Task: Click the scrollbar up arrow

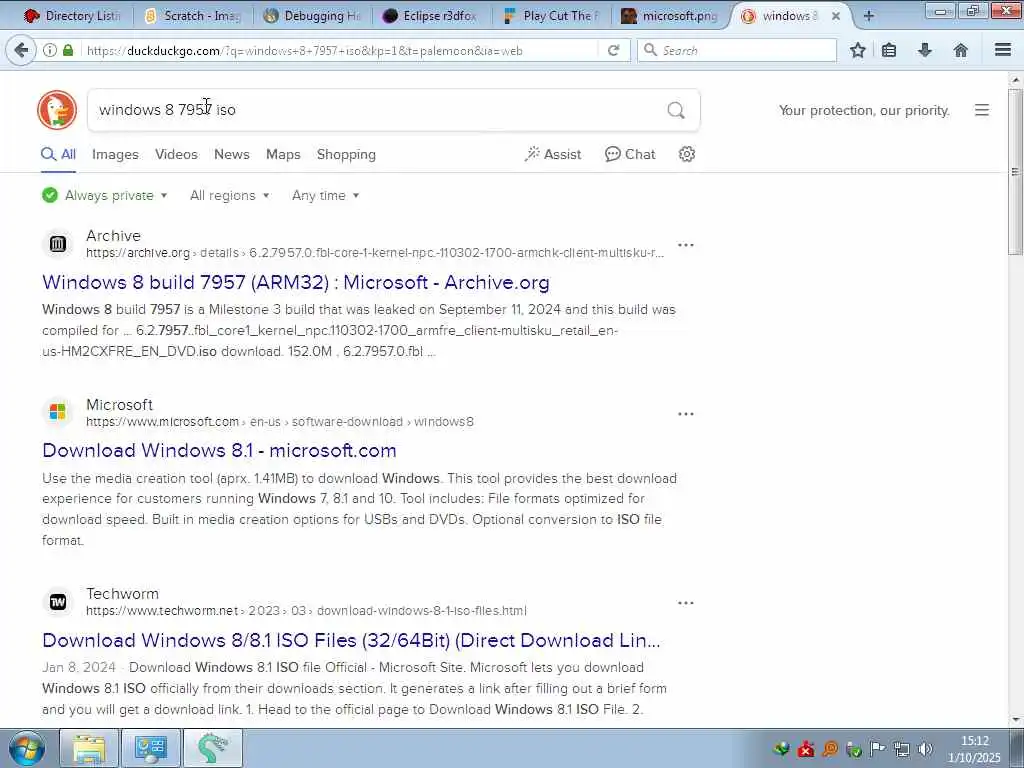Action: [x=1015, y=80]
